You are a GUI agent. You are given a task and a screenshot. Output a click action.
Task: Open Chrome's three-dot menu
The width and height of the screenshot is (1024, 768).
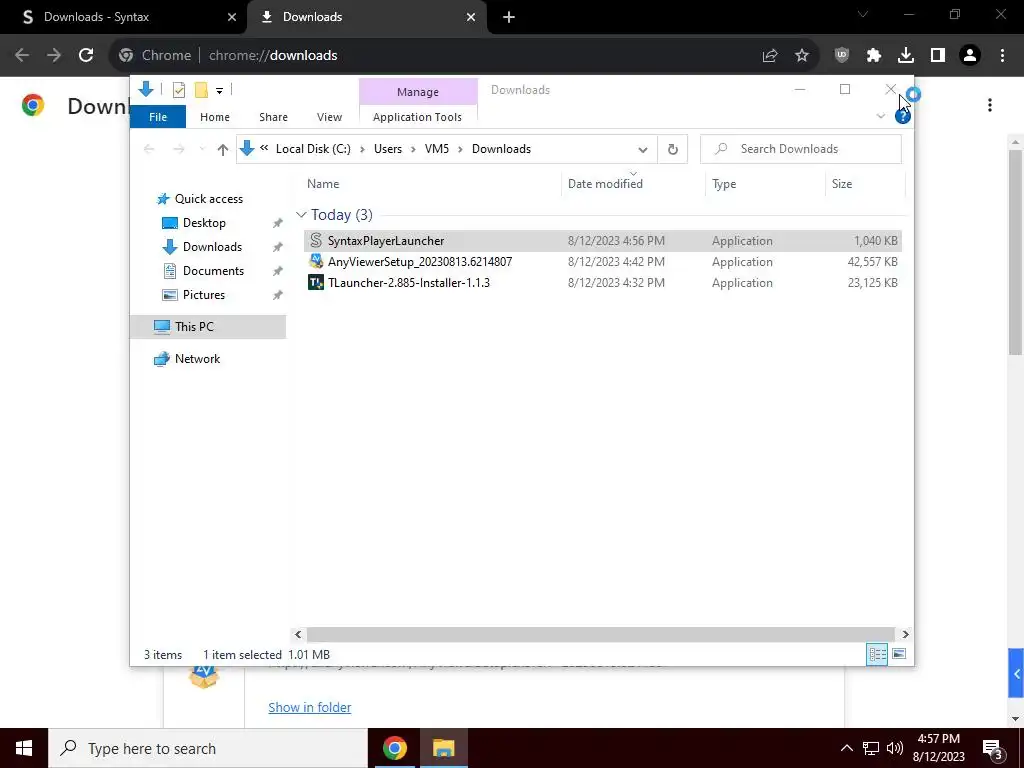tap(1002, 56)
